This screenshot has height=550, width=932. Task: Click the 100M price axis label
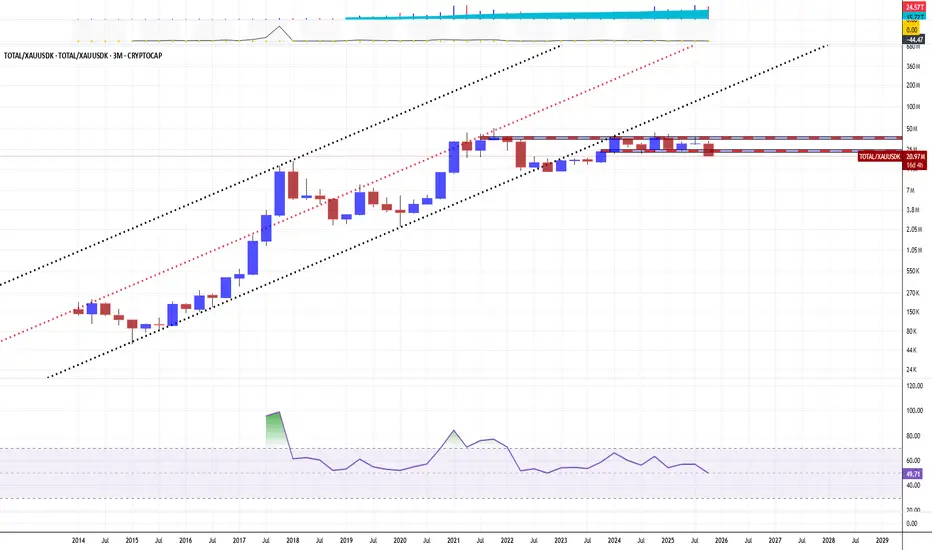coord(913,107)
